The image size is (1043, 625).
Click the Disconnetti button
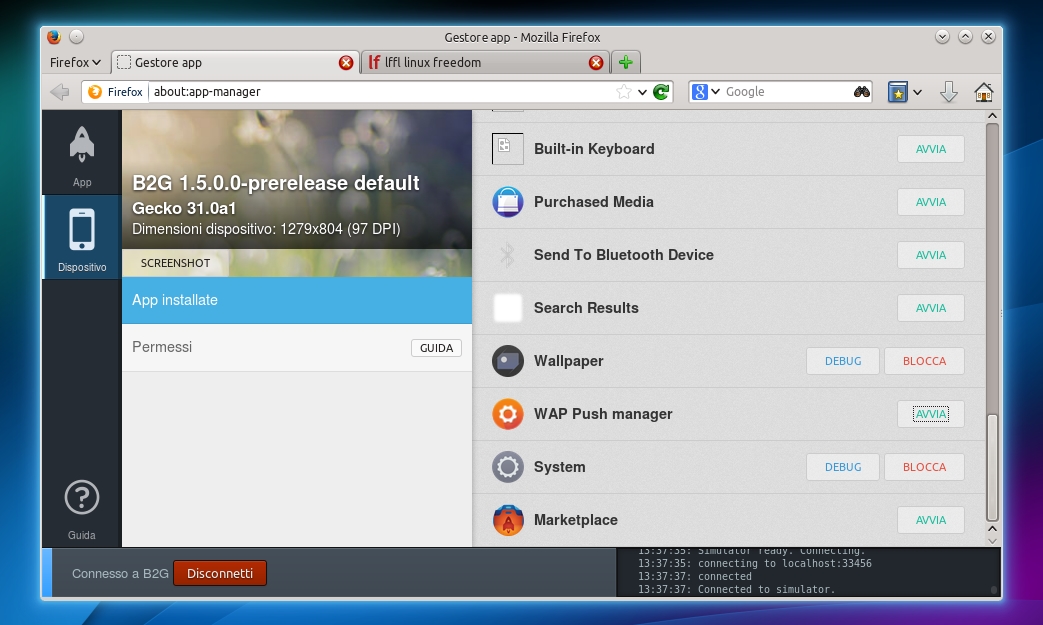[x=220, y=573]
